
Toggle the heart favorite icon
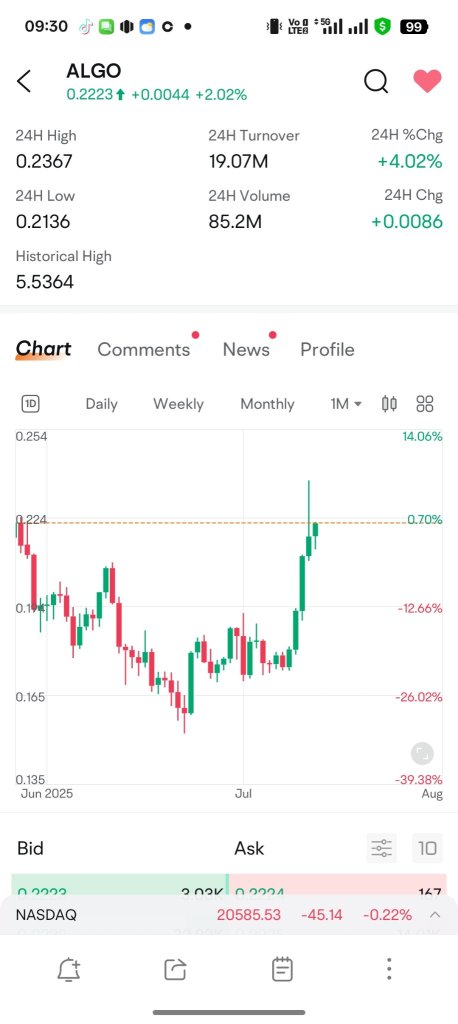427,81
